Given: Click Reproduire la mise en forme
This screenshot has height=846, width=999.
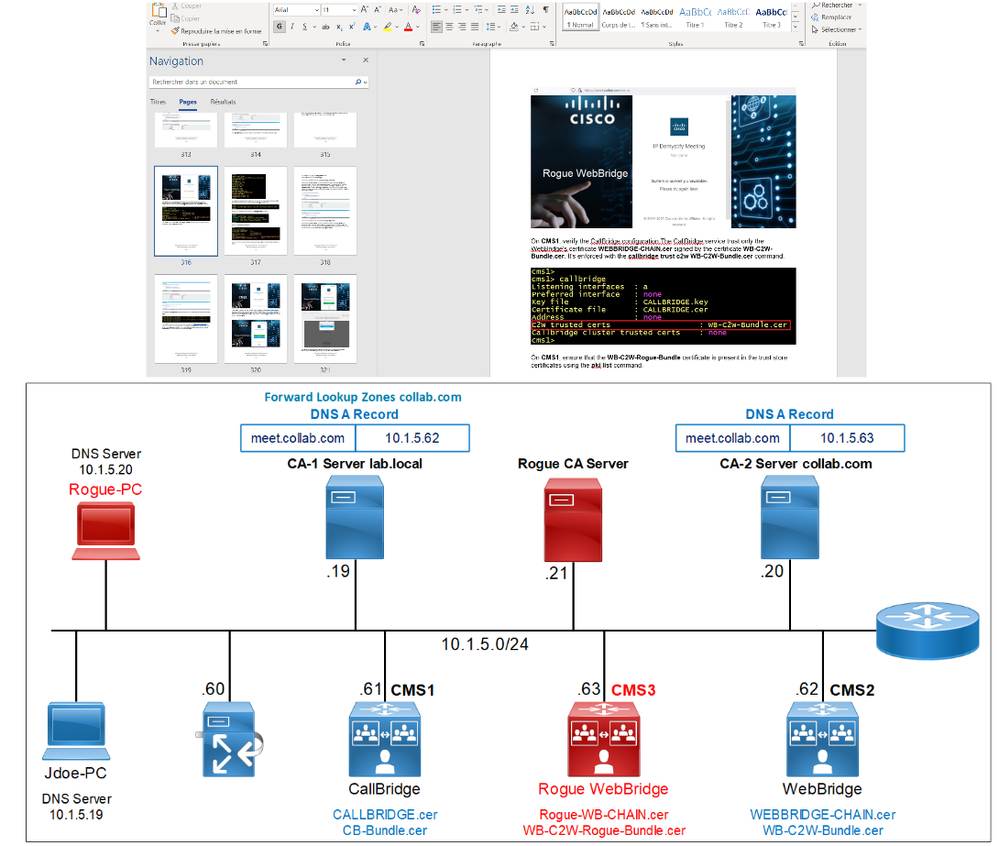Looking at the screenshot, I should pos(217,31).
